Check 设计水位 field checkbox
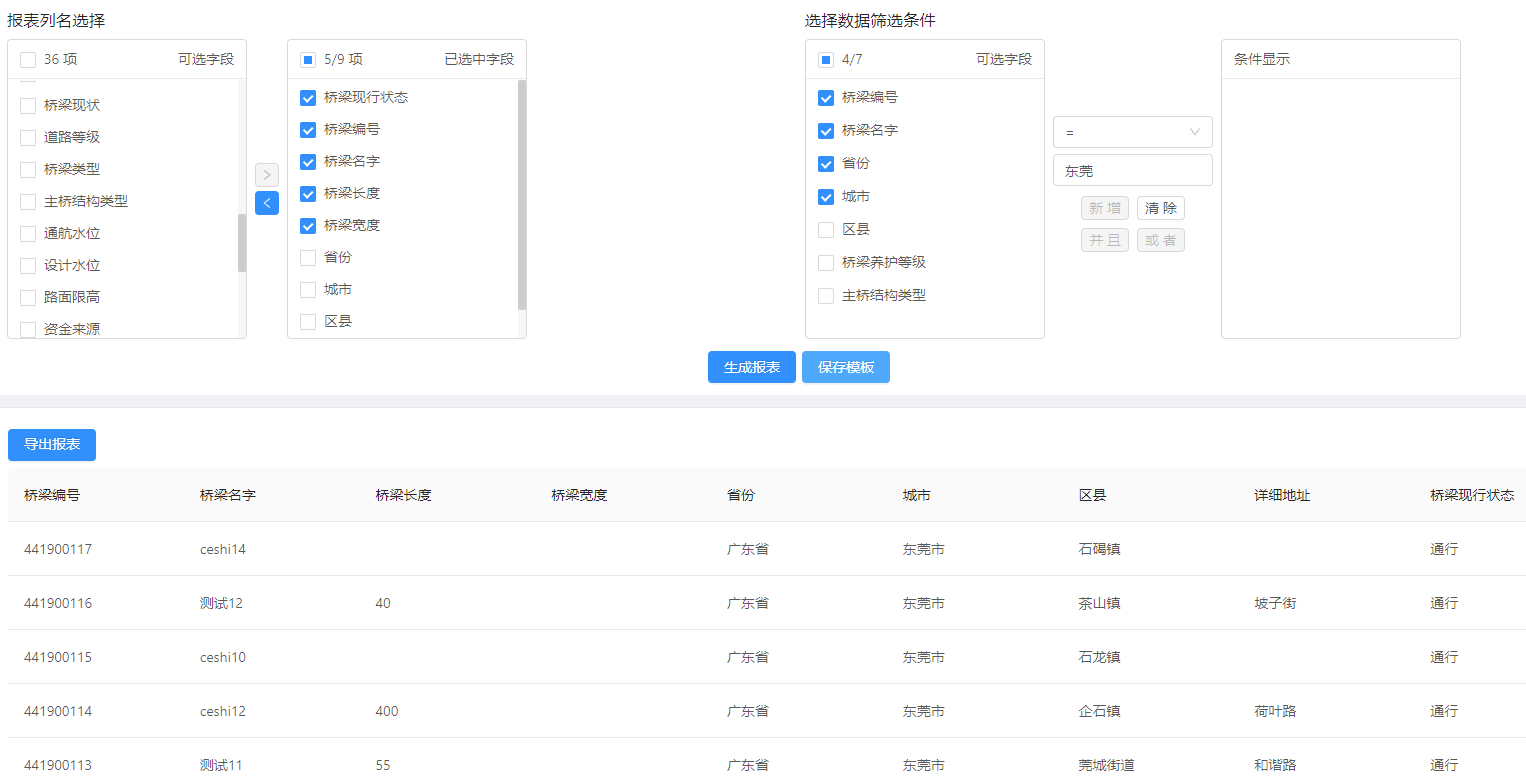 click(x=28, y=266)
